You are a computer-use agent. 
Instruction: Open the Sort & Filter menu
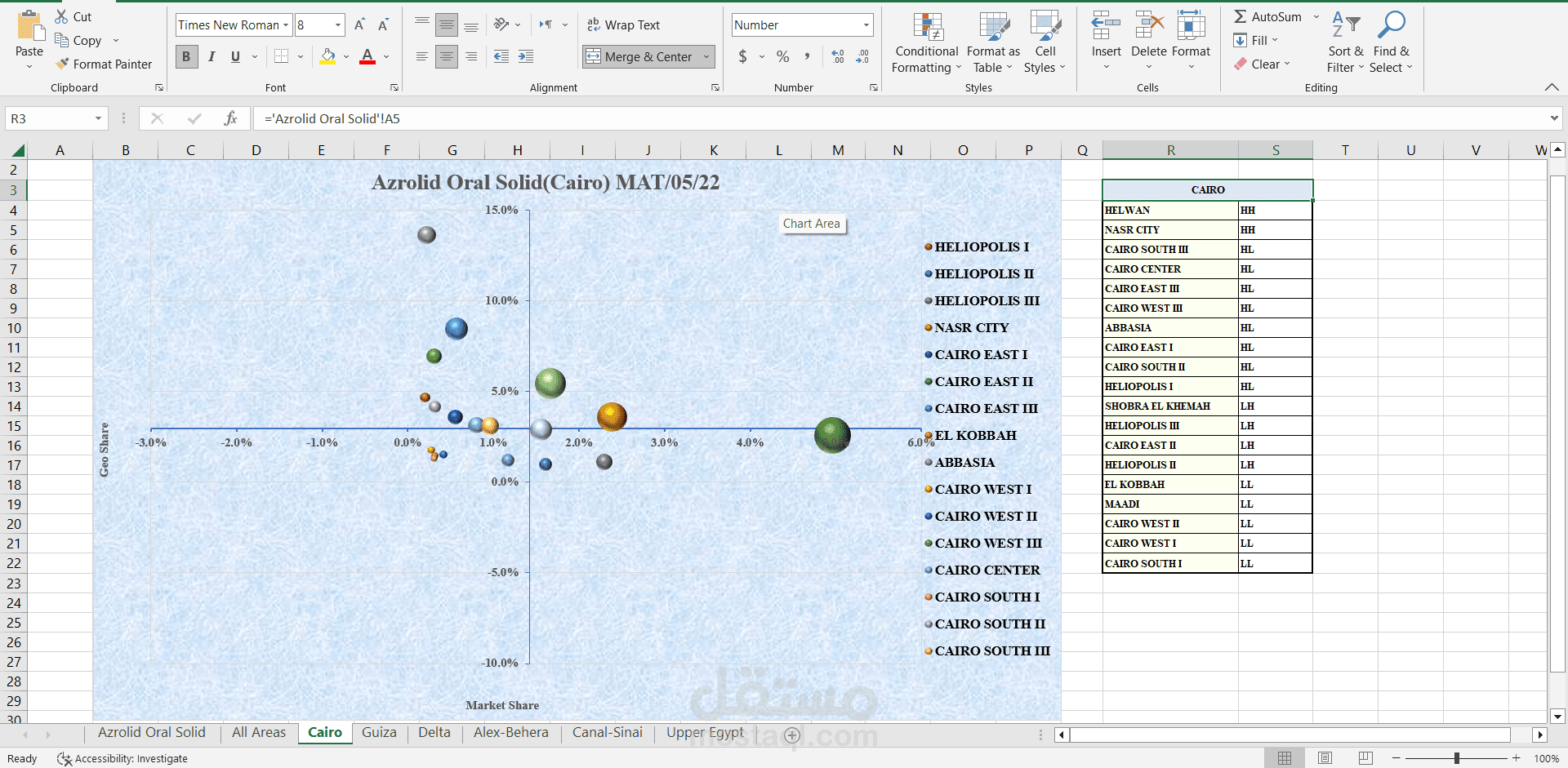[1345, 42]
